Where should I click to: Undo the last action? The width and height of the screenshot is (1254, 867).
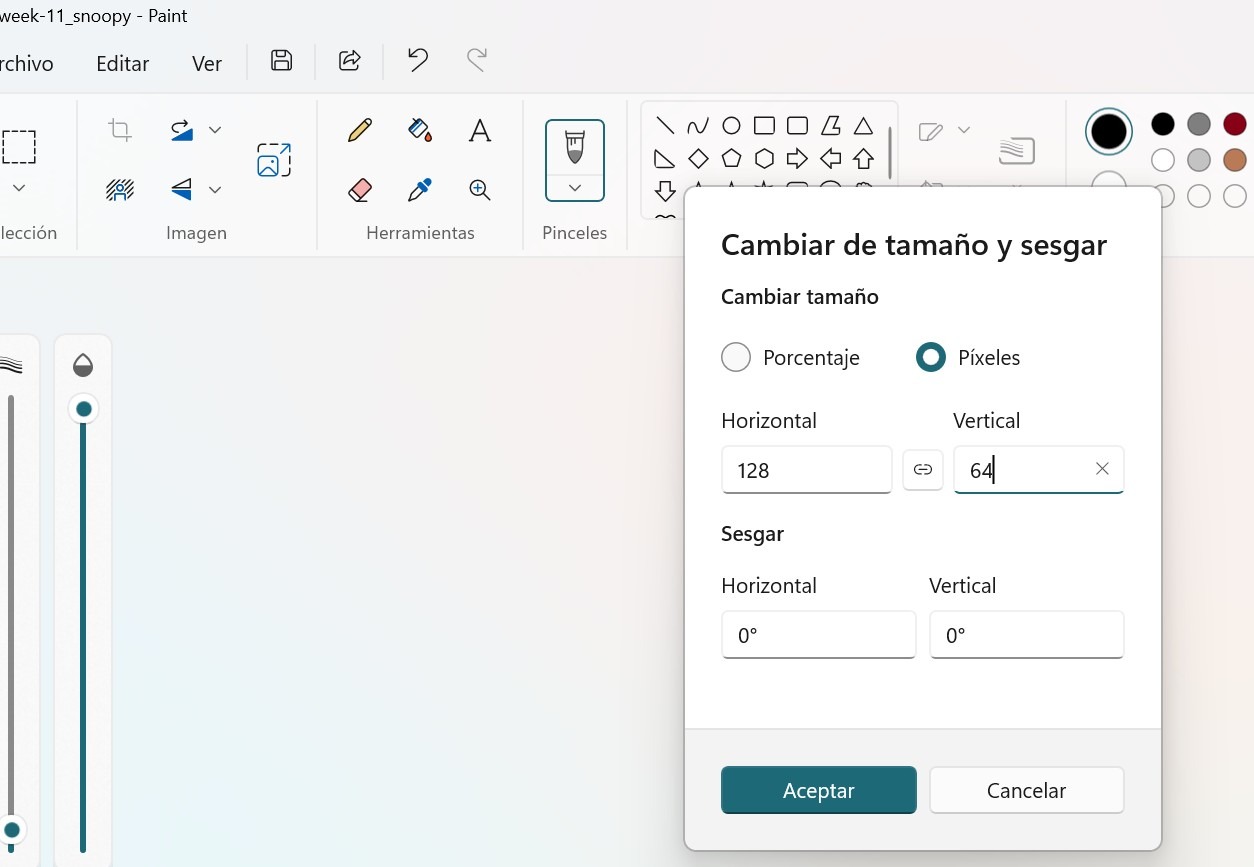(418, 60)
